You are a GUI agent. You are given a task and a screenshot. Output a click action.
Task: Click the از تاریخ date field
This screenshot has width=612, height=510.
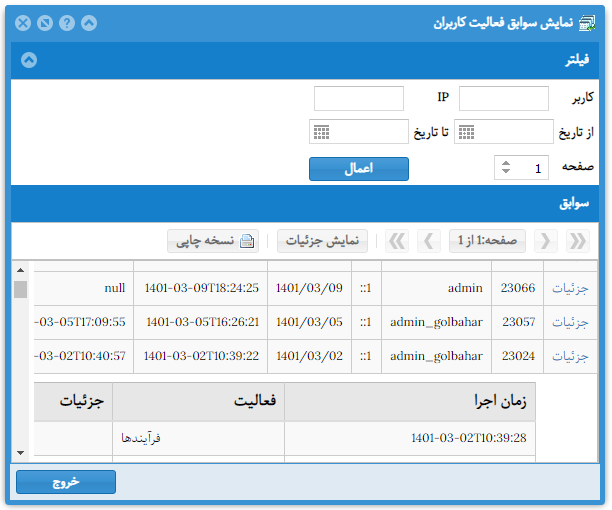tap(503, 131)
